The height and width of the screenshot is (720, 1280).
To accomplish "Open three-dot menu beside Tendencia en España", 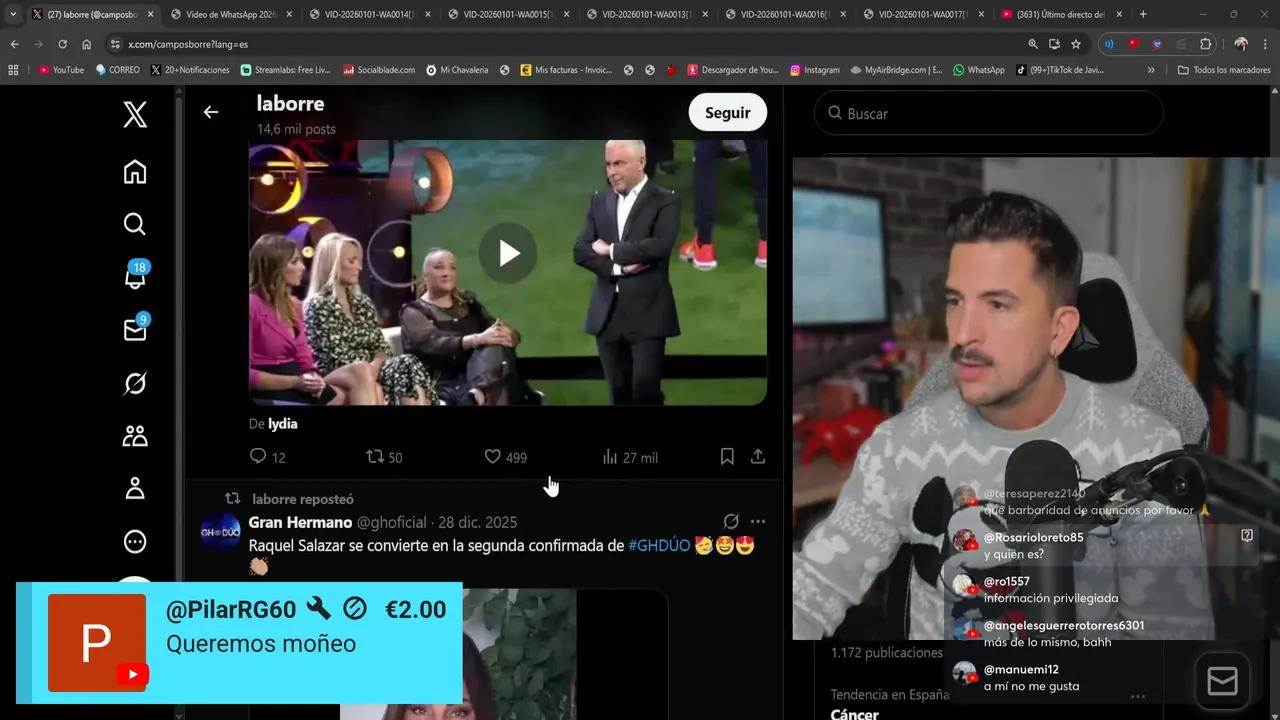I will 1137,696.
